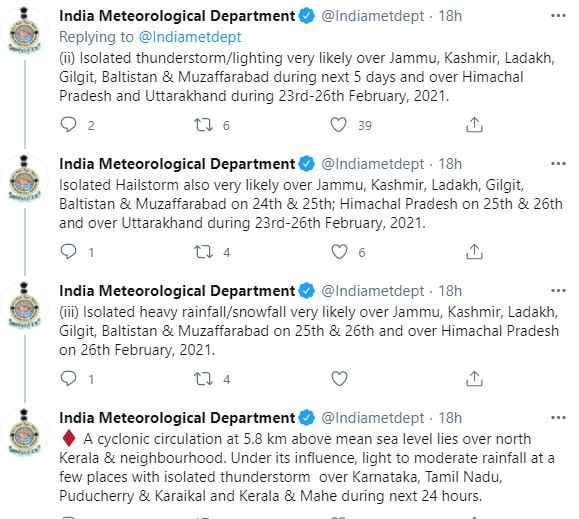This screenshot has width=579, height=519.
Task: Open more options for cyclonic circulation tweet
Action: point(558,417)
